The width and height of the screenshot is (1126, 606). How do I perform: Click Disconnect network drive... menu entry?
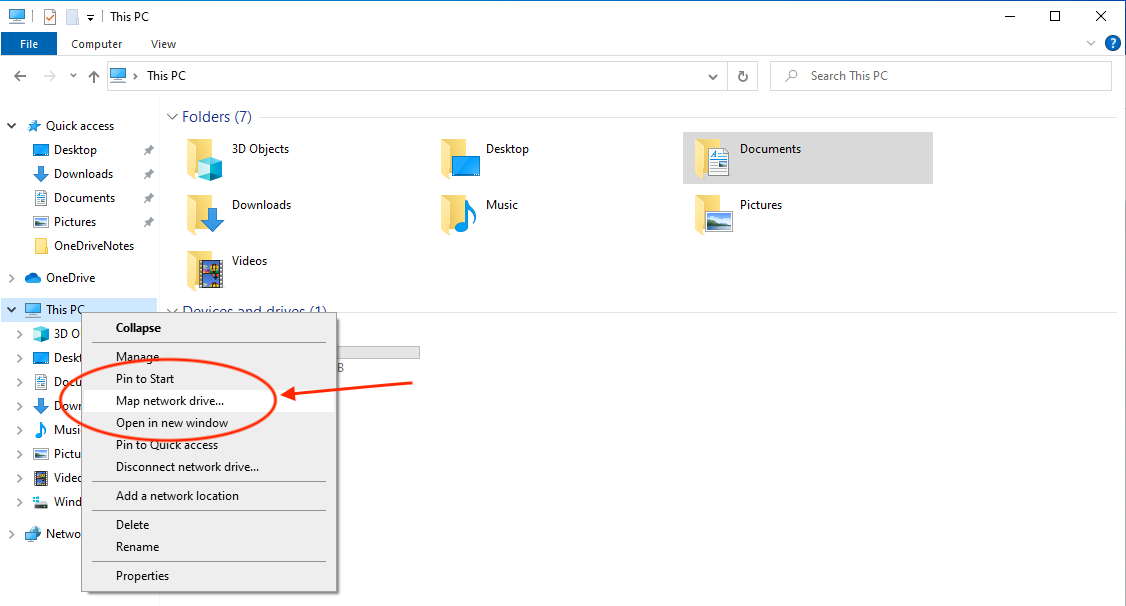(x=187, y=467)
